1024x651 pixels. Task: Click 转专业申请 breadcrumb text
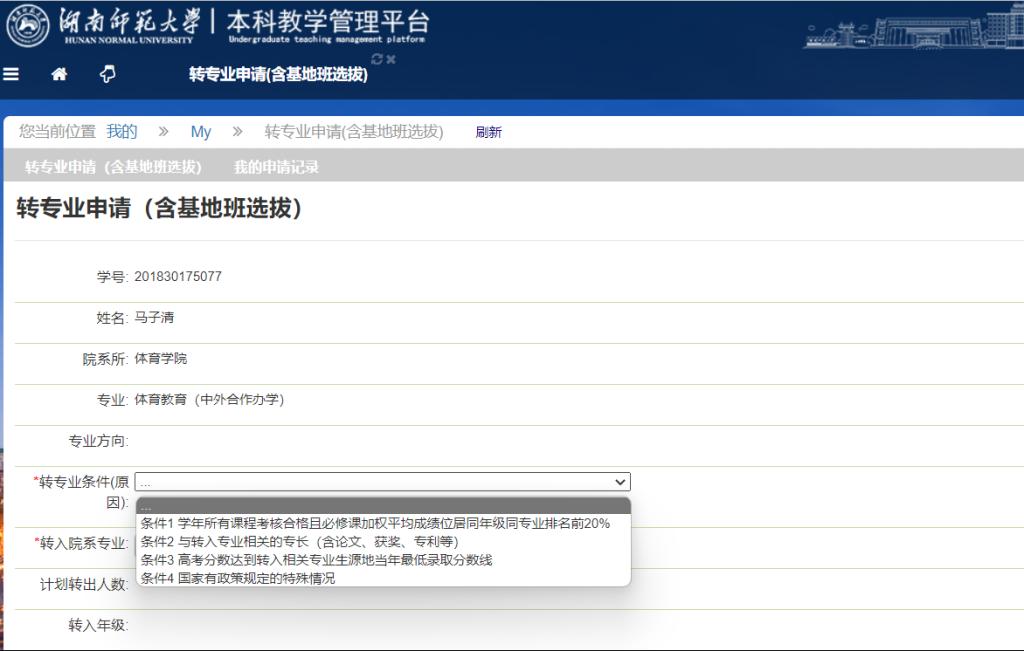tap(353, 132)
